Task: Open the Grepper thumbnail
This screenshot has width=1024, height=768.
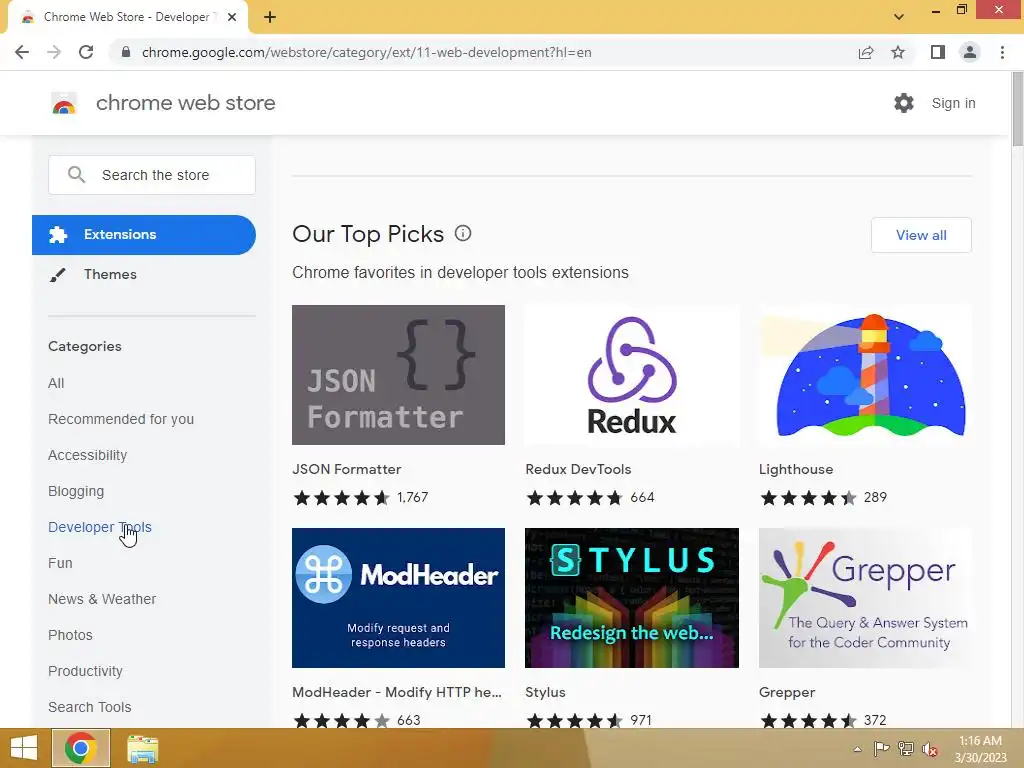Action: coord(865,598)
